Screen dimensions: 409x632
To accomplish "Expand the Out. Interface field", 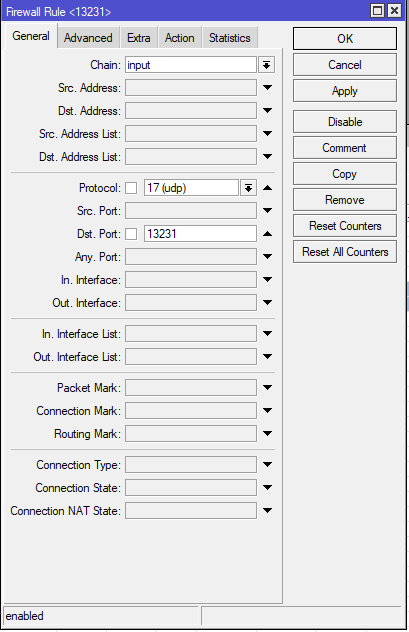I will coord(268,302).
